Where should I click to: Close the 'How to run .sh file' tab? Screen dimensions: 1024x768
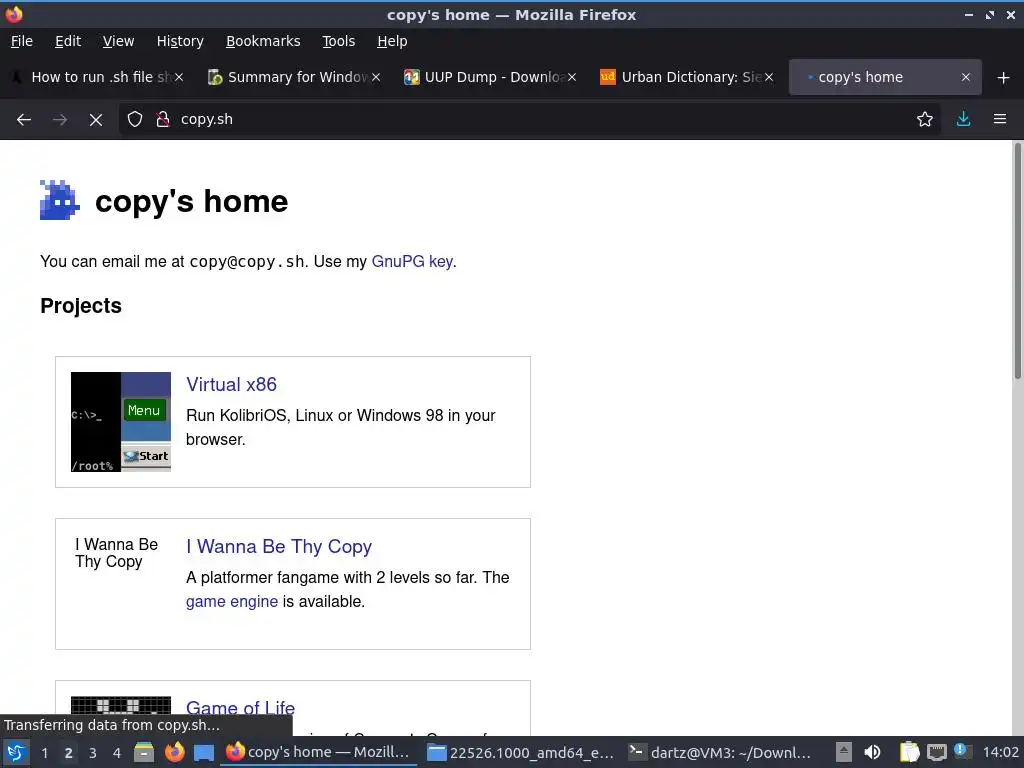(179, 78)
